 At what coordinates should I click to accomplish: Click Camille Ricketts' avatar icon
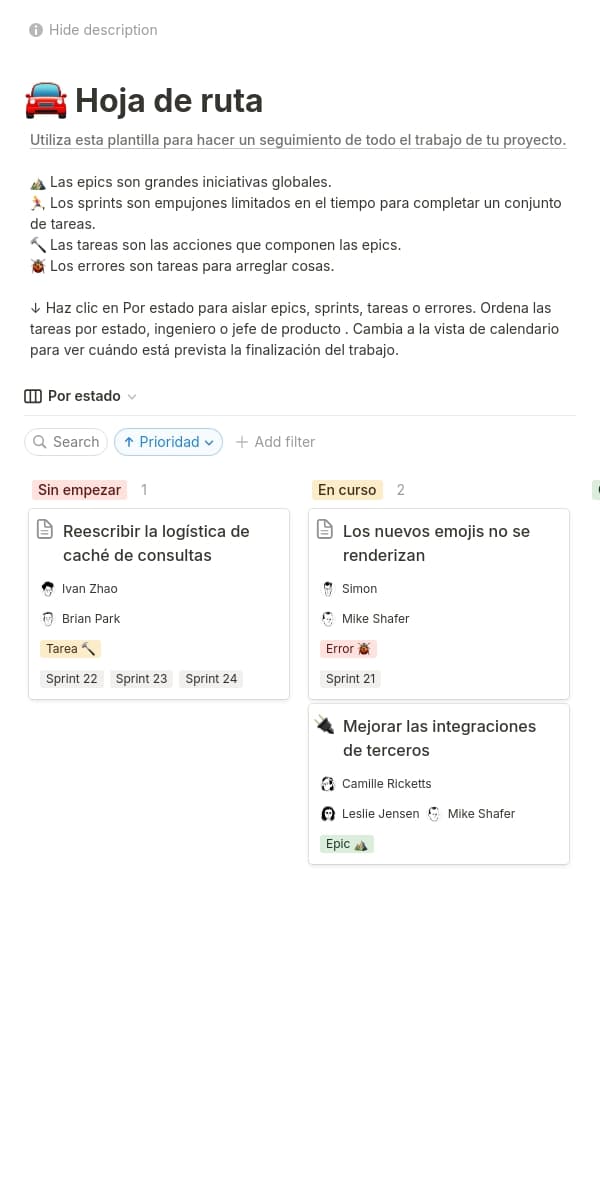328,784
